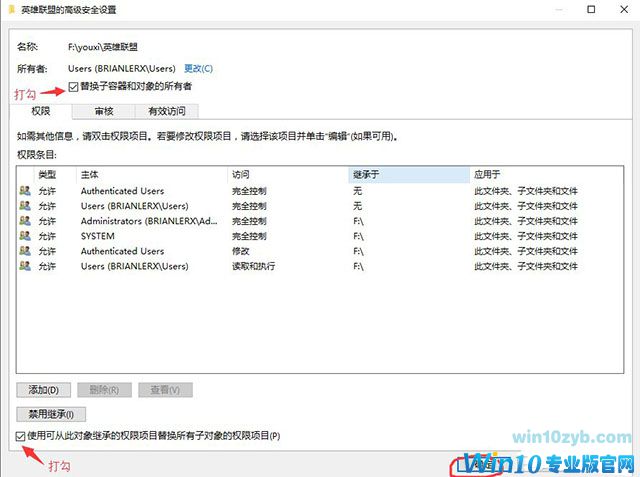
Task: Select the SYSTEM principal entry
Action: click(x=98, y=236)
